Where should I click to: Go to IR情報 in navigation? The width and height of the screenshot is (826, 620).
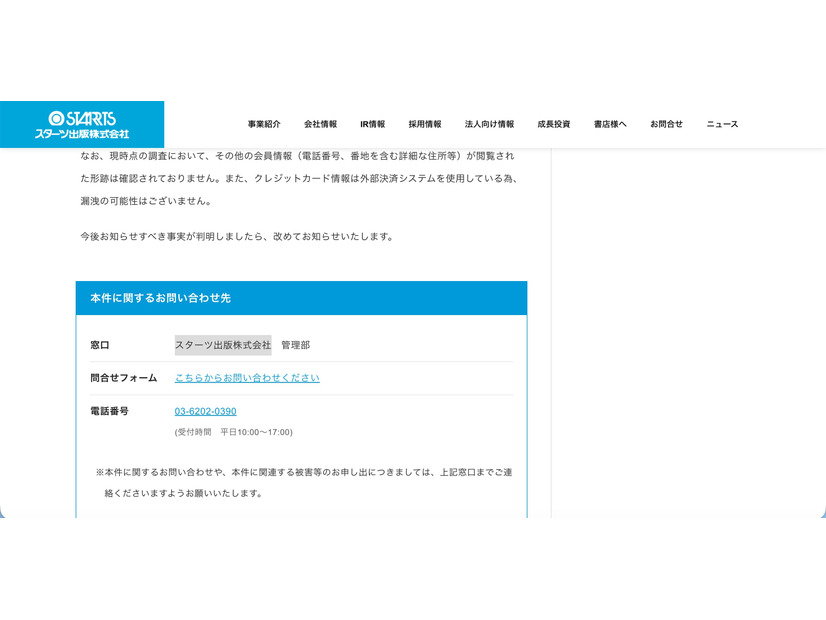pyautogui.click(x=372, y=124)
